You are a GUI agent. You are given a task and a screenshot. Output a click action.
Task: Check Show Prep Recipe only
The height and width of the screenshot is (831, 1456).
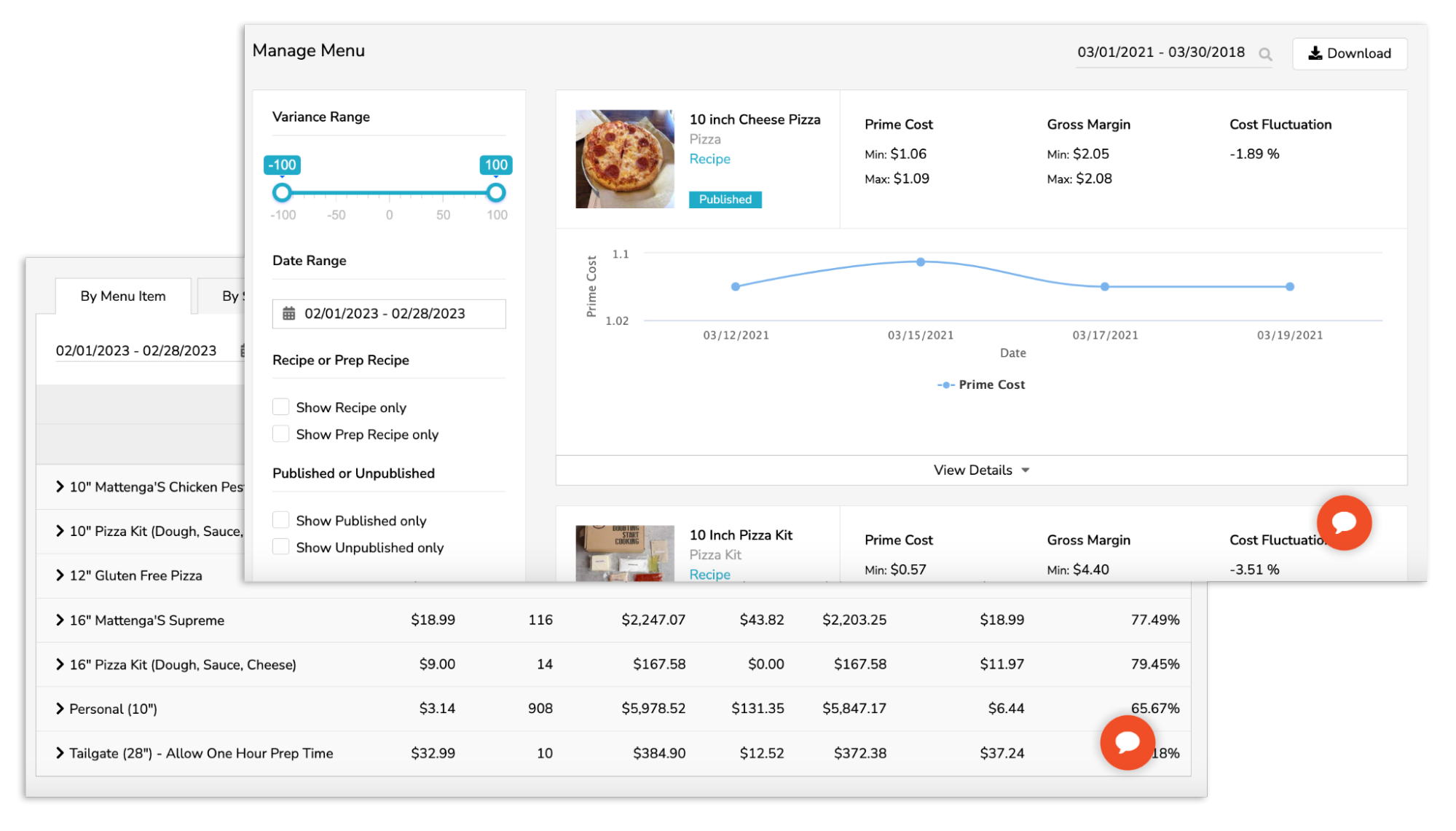pos(280,433)
